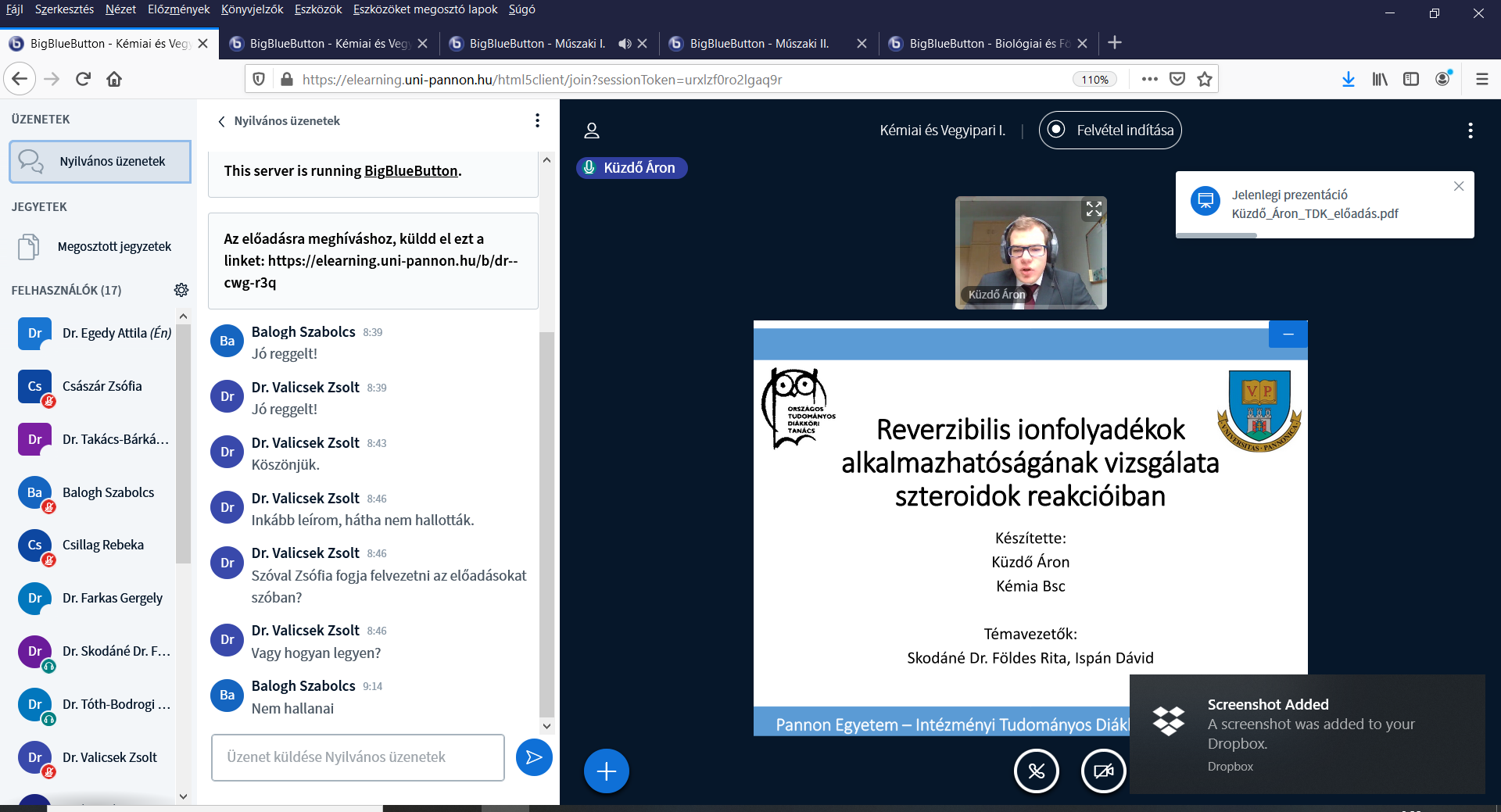1501x812 pixels.
Task: Click the 110% zoom level indicator
Action: coord(1094,80)
